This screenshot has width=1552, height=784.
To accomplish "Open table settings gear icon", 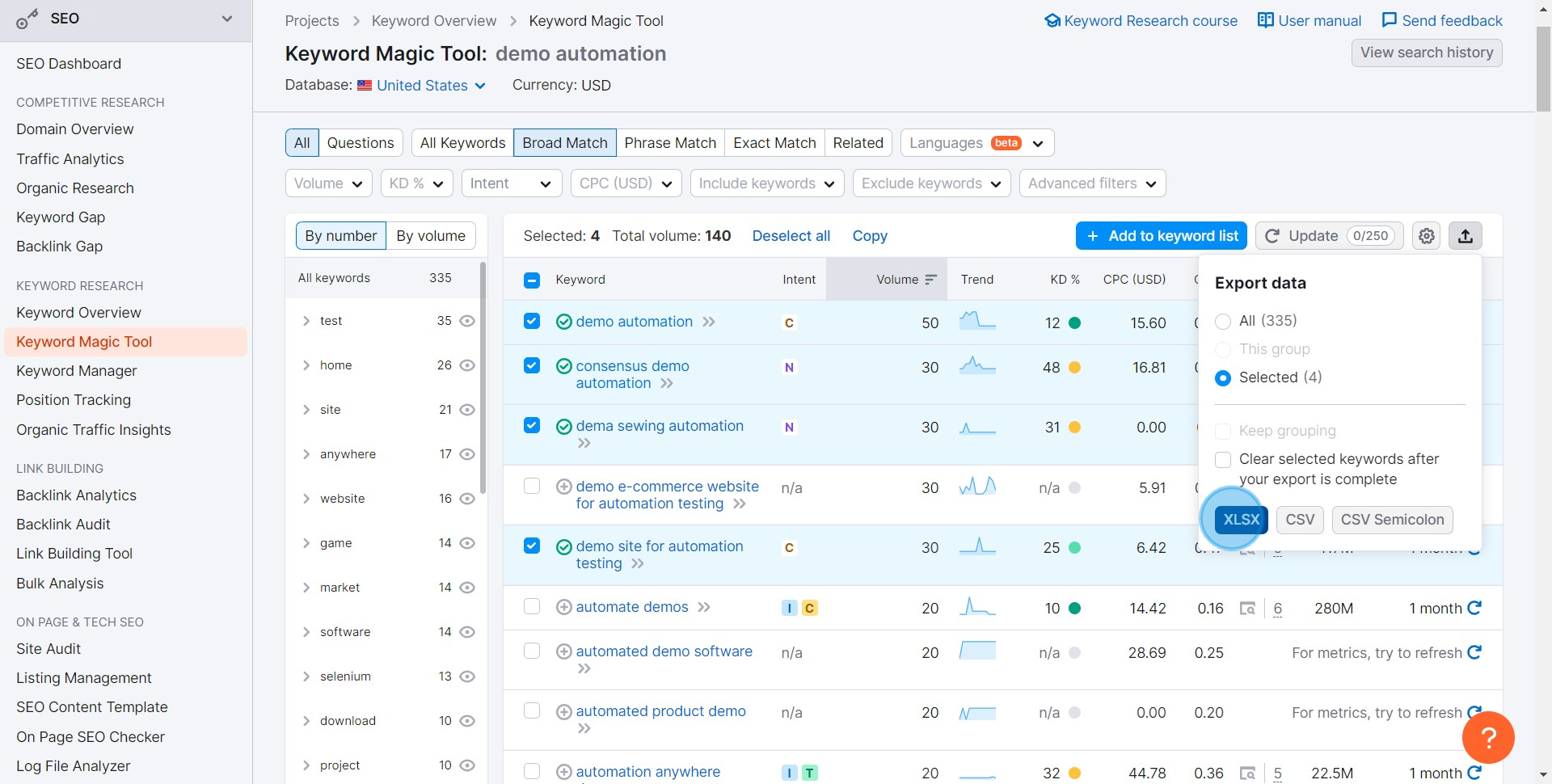I will (1427, 236).
